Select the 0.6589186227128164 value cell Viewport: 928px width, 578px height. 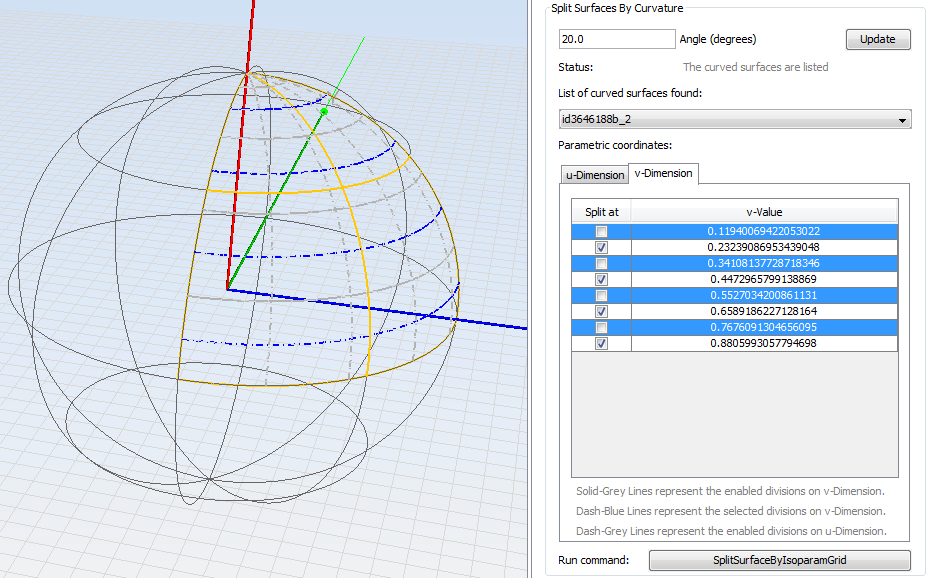764,311
